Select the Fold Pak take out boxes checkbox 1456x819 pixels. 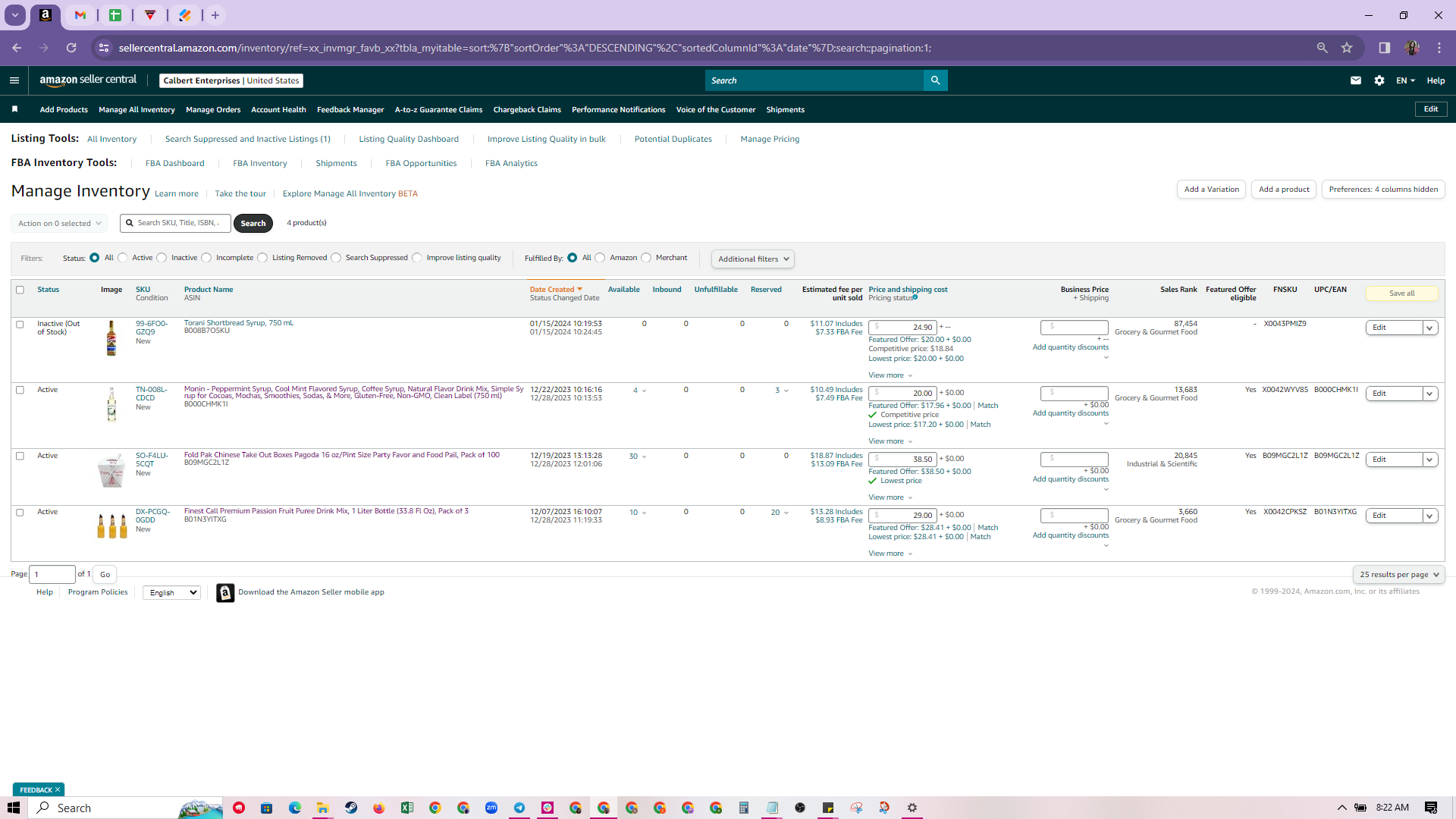point(20,456)
